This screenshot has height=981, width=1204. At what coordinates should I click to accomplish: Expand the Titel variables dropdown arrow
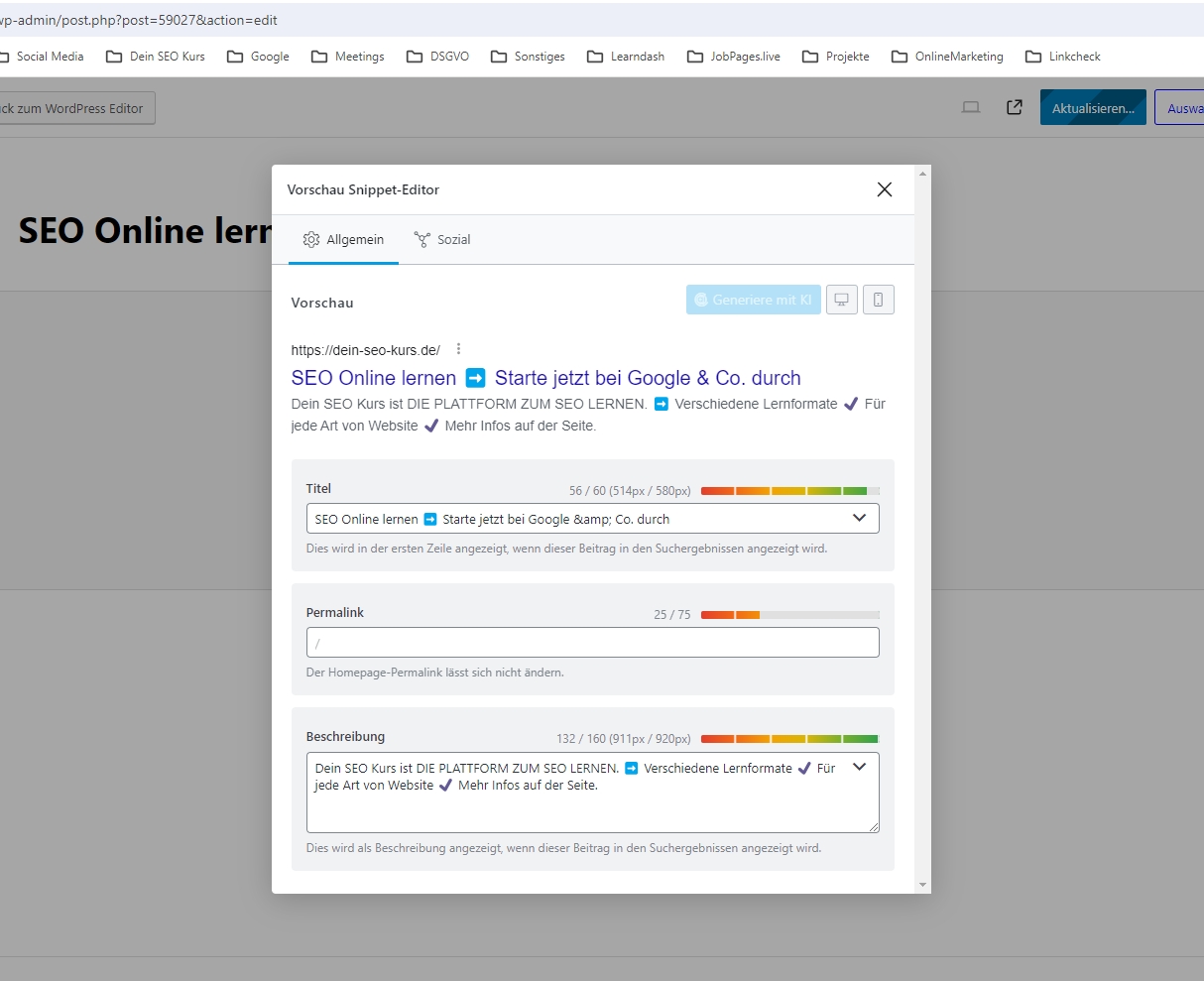tap(859, 518)
